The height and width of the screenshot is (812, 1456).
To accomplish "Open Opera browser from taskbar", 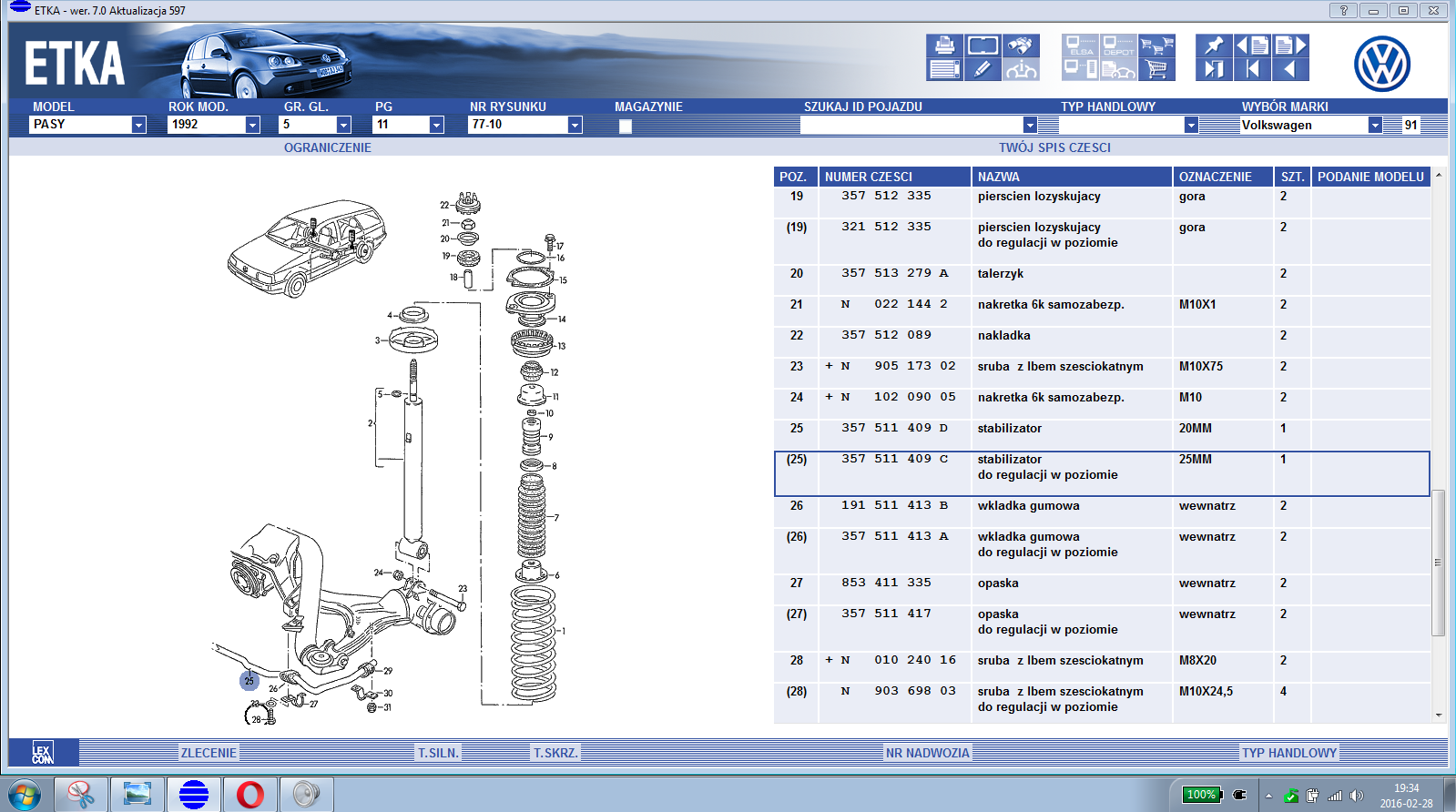I will coord(250,794).
